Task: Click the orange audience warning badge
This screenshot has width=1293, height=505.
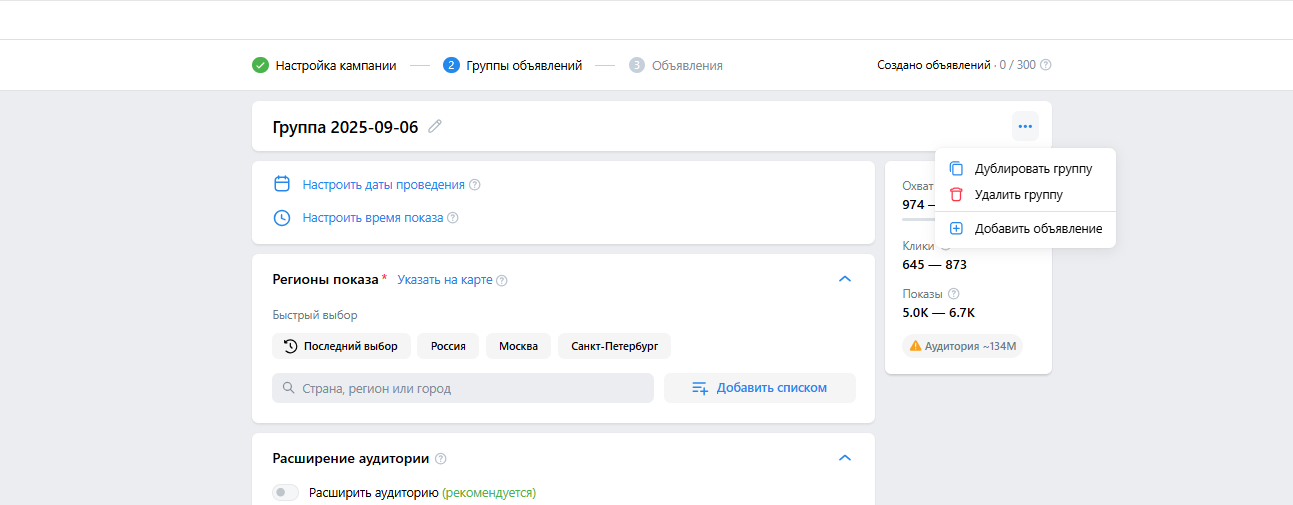Action: 962,346
